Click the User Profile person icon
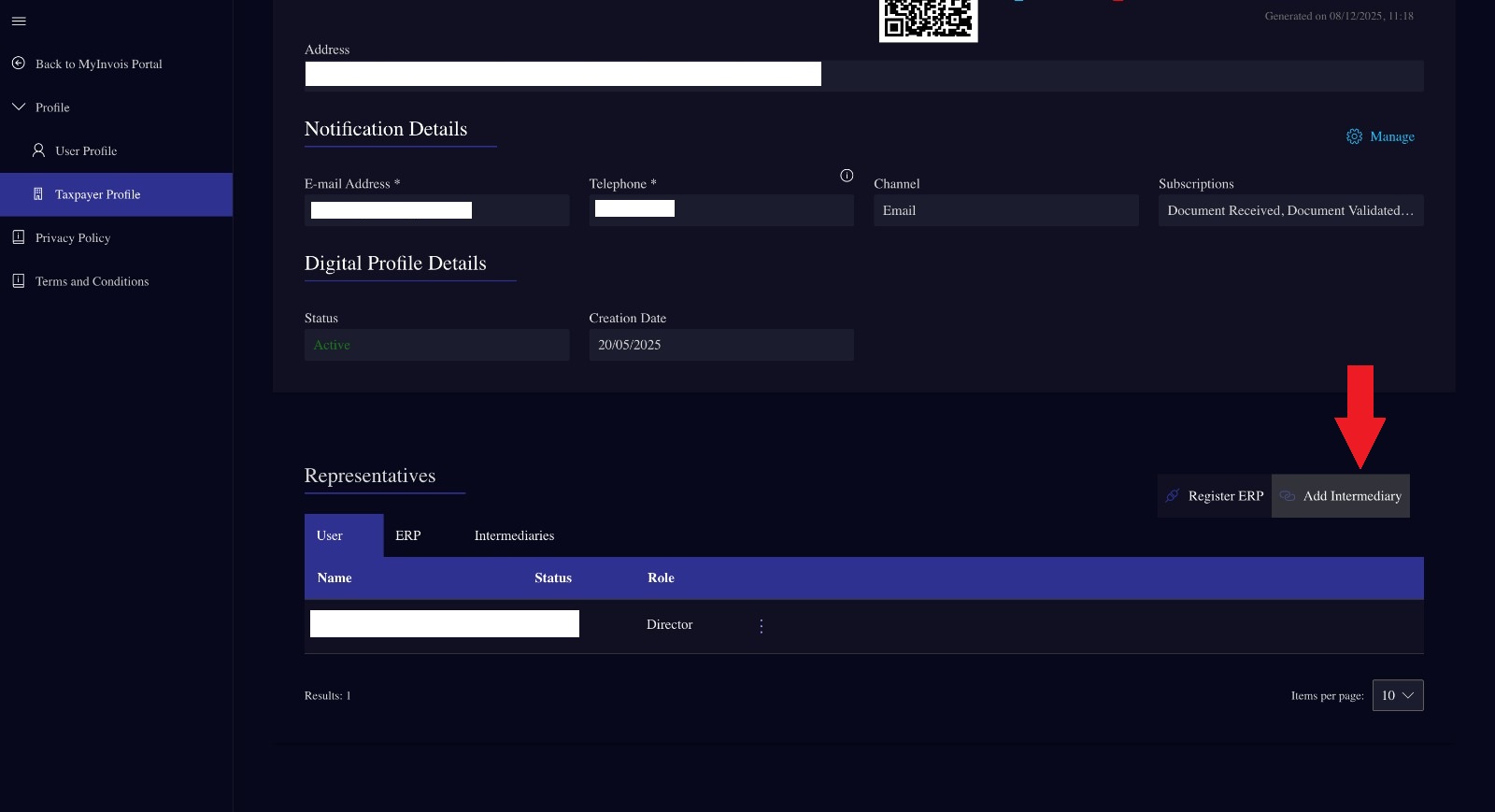 (38, 150)
